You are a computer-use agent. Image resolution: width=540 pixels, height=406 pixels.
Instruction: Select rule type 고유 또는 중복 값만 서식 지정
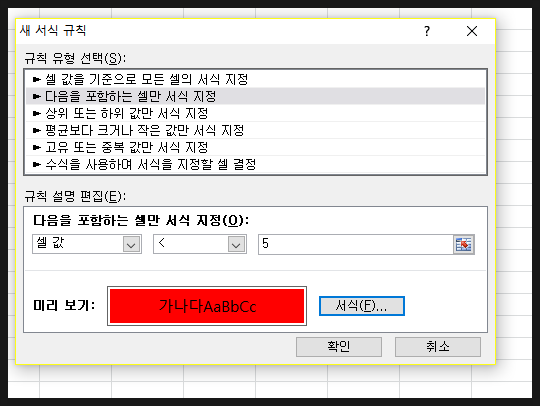pos(256,147)
